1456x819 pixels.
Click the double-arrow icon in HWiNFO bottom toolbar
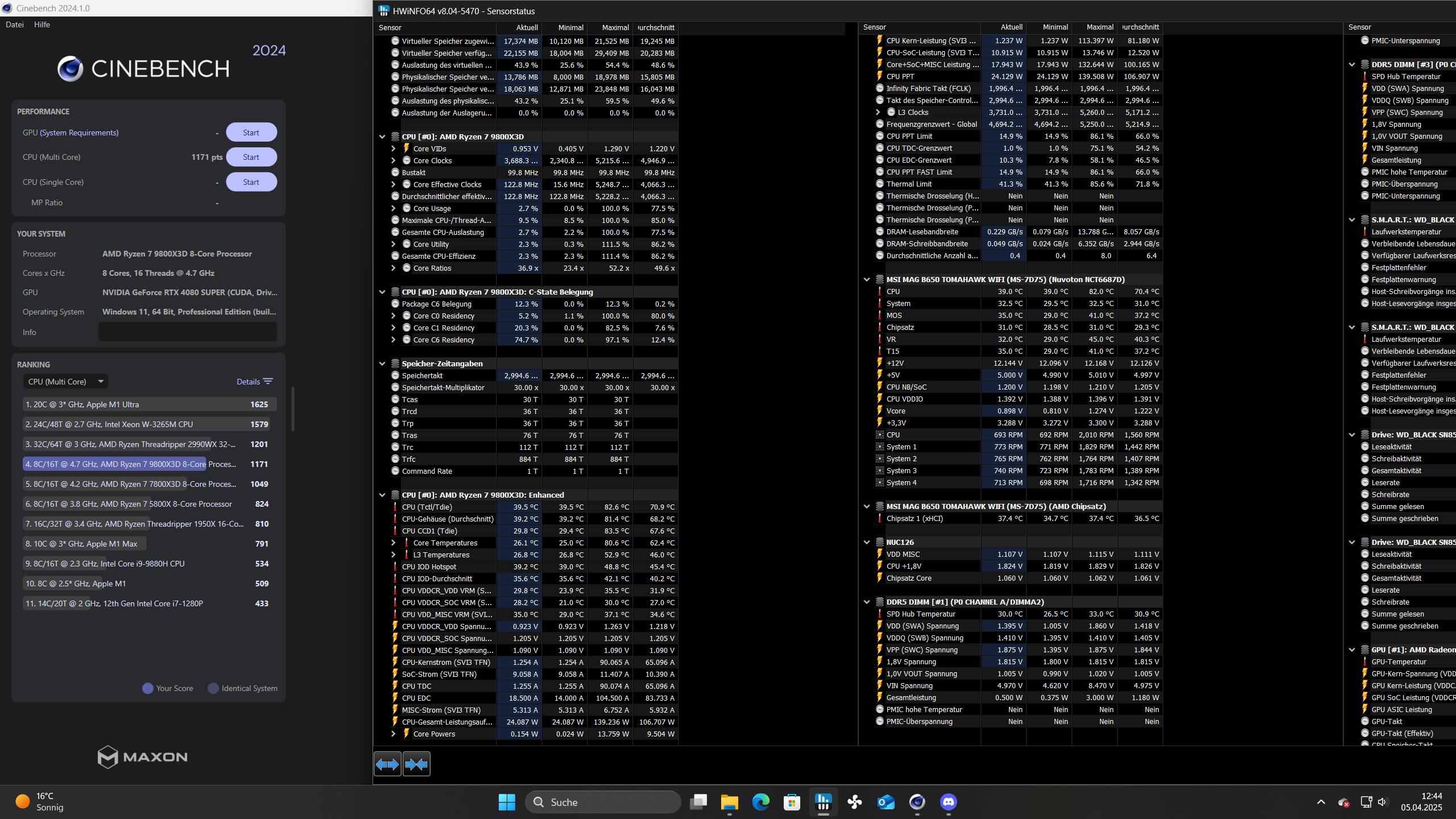[x=416, y=763]
